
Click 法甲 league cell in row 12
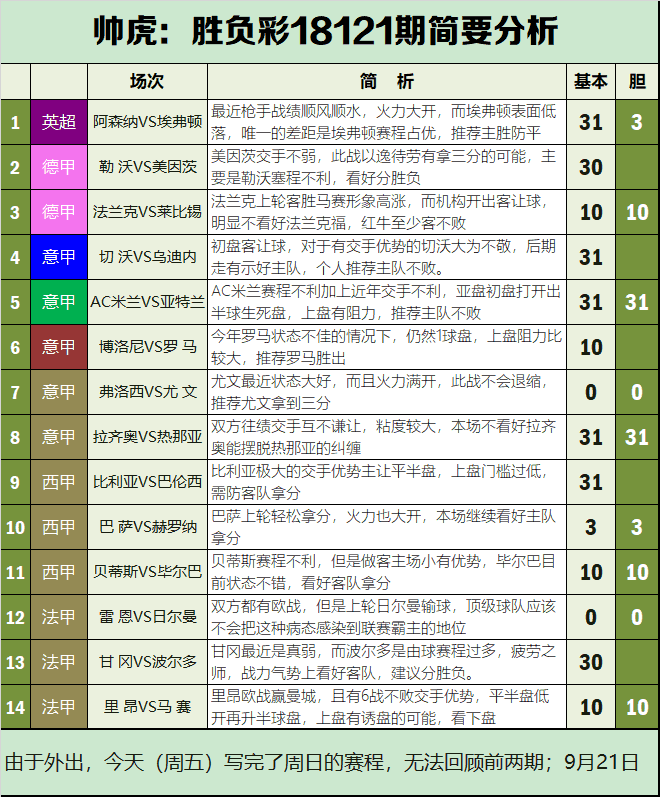pyautogui.click(x=59, y=617)
